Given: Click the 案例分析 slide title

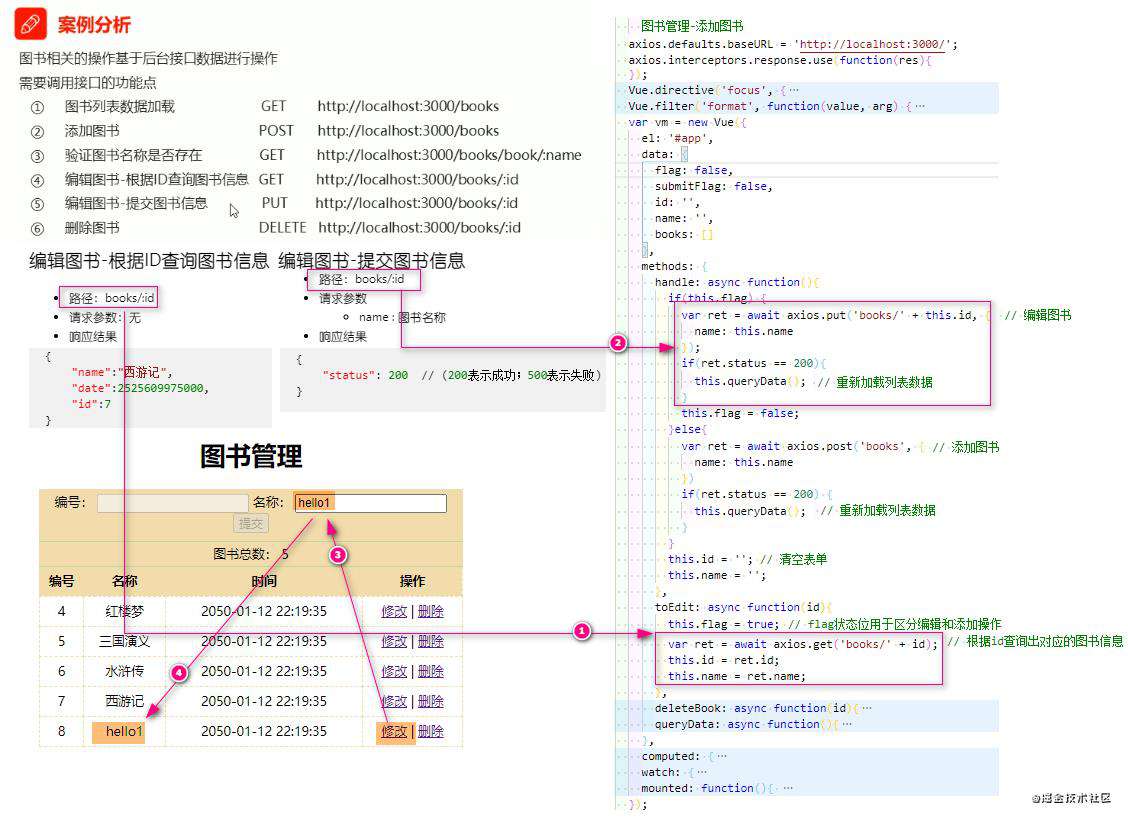Looking at the screenshot, I should coord(94,25).
